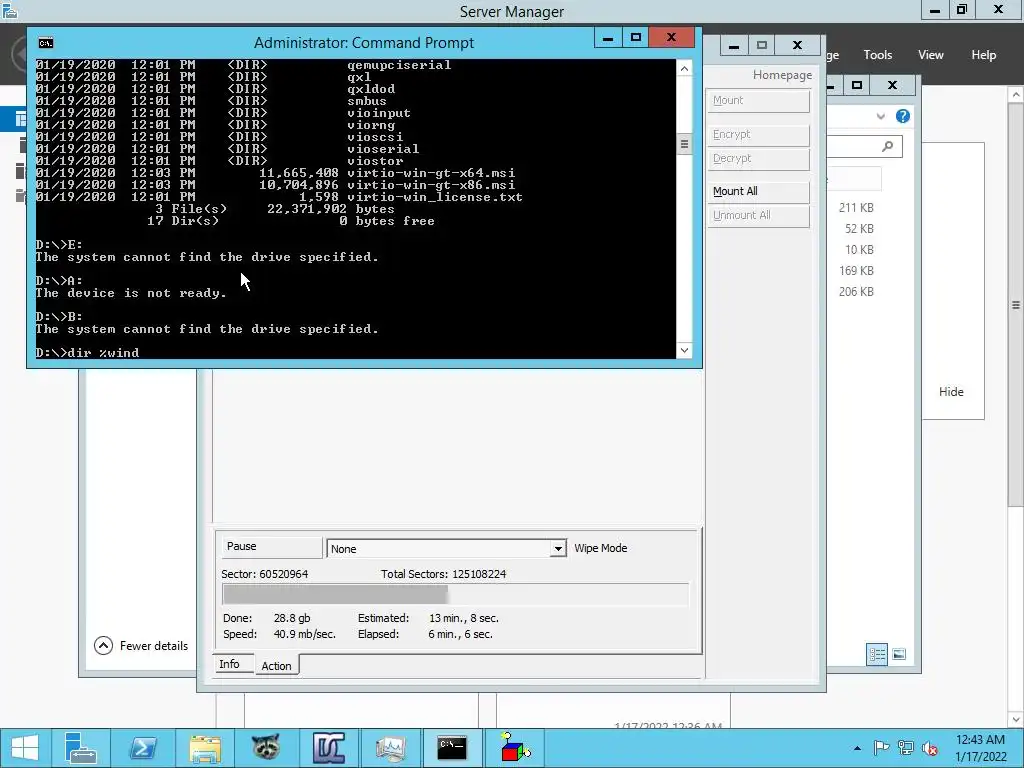Click the command line input area

pyautogui.click(x=355, y=353)
